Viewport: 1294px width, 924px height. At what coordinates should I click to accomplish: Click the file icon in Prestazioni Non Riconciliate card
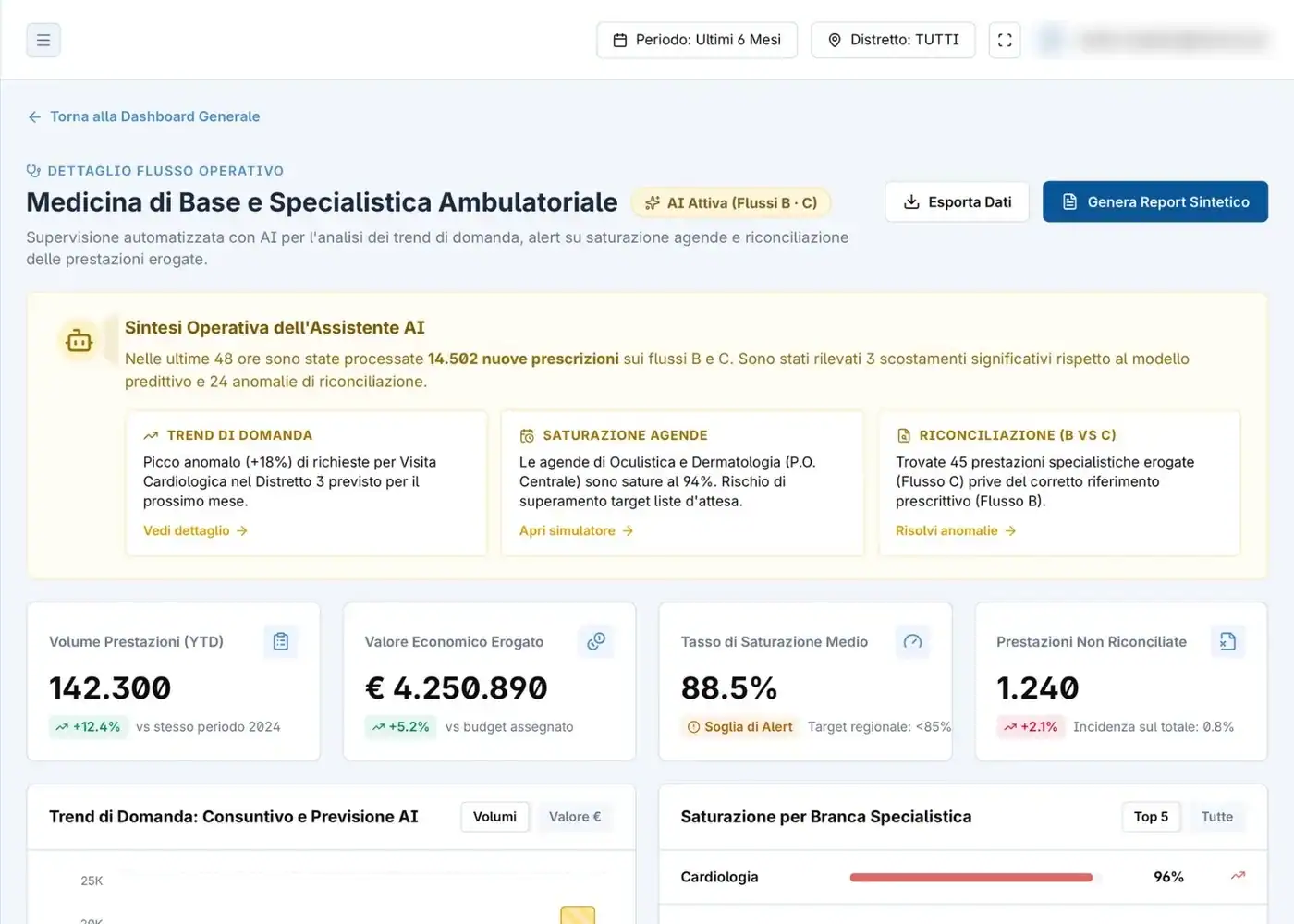[1227, 641]
